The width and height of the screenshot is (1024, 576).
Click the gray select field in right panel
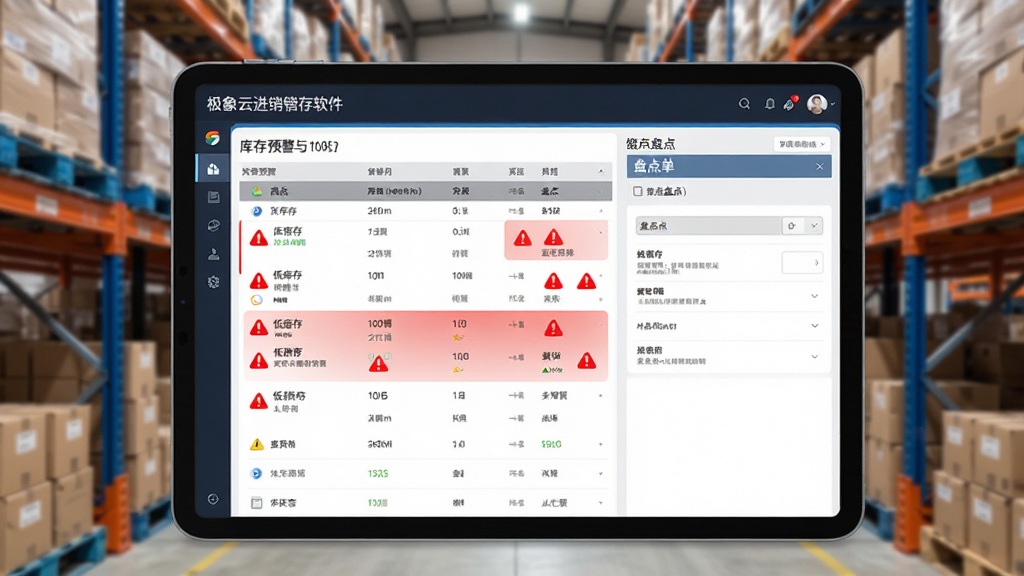(x=709, y=226)
